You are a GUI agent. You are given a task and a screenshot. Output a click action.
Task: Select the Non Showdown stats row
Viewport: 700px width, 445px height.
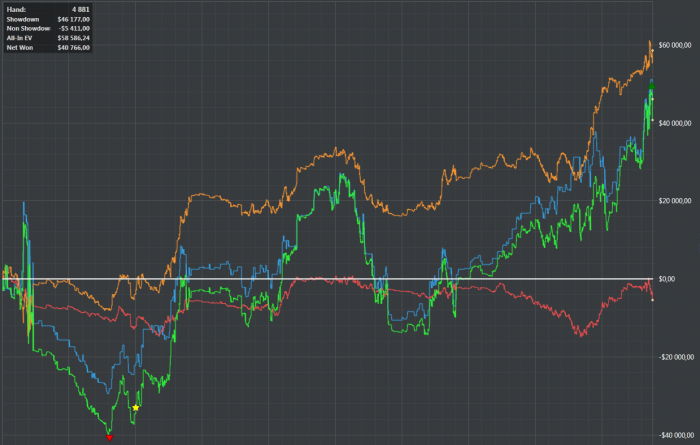48,29
